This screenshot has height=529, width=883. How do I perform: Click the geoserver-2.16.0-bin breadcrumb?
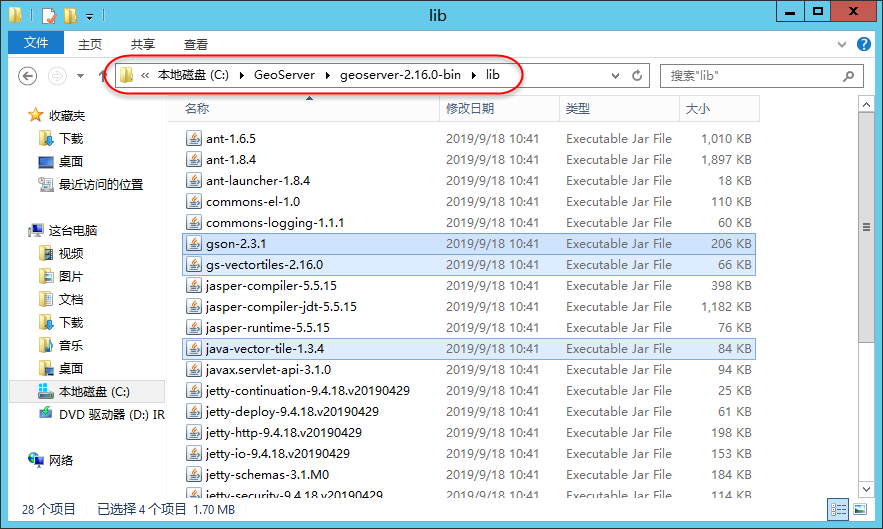pos(400,75)
